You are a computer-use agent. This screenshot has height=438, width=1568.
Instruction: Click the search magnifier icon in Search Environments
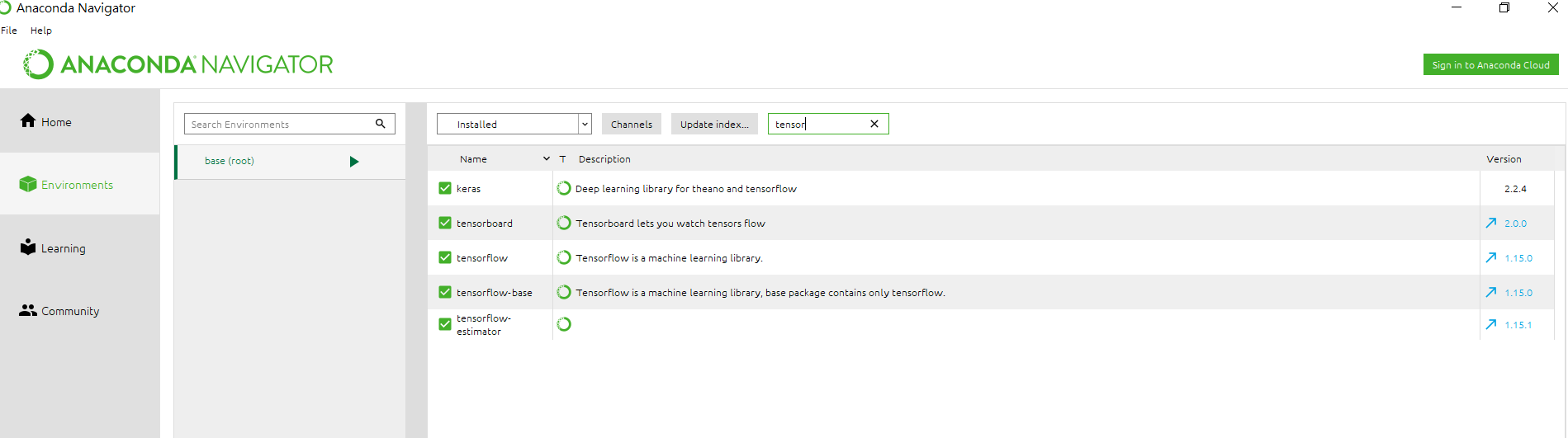pyautogui.click(x=381, y=124)
